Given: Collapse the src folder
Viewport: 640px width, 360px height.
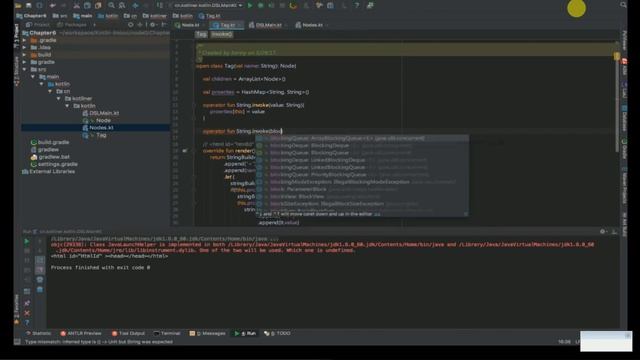Looking at the screenshot, I should point(25,70).
